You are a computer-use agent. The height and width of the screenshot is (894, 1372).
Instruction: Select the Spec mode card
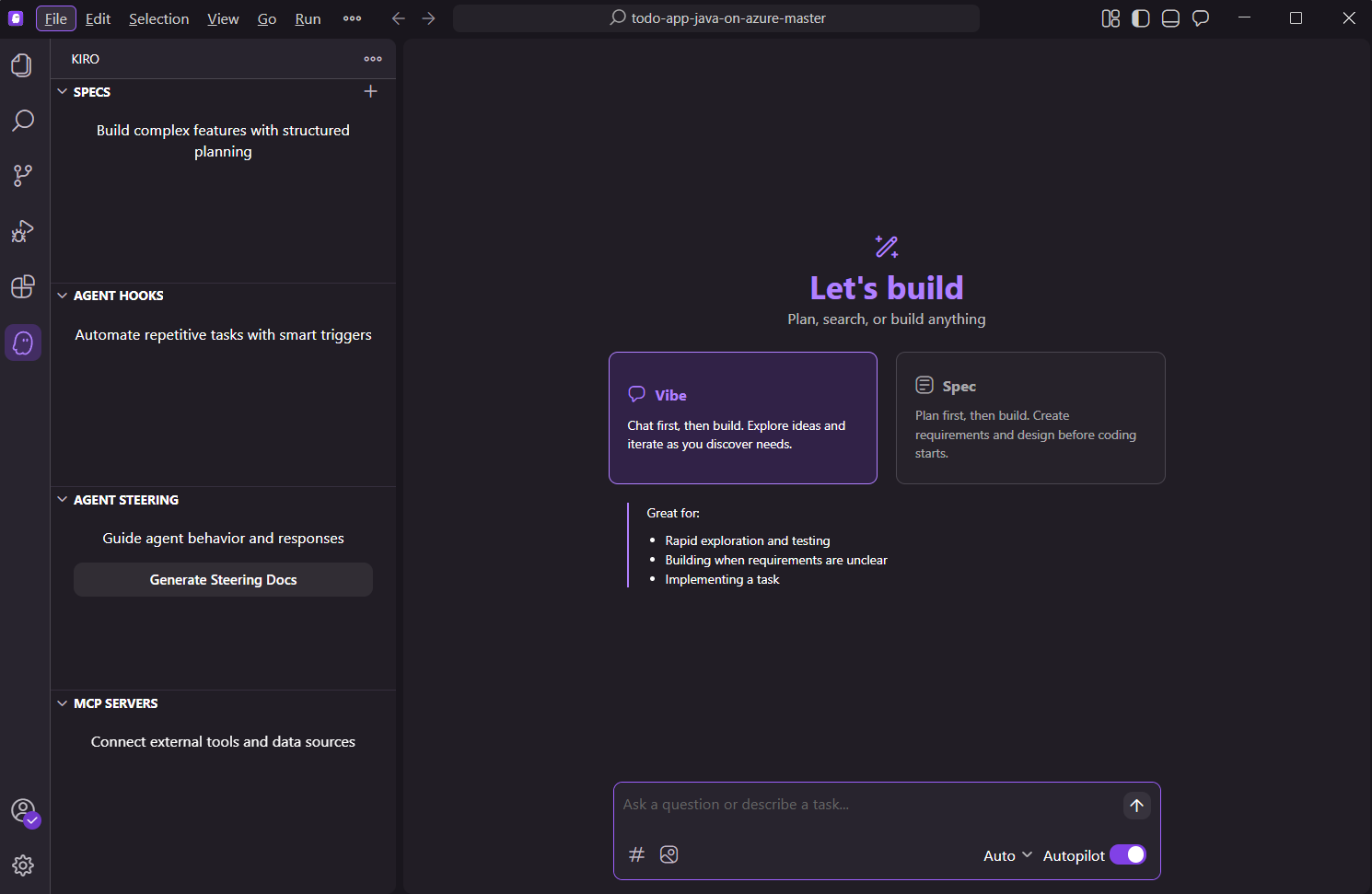tap(1029, 418)
